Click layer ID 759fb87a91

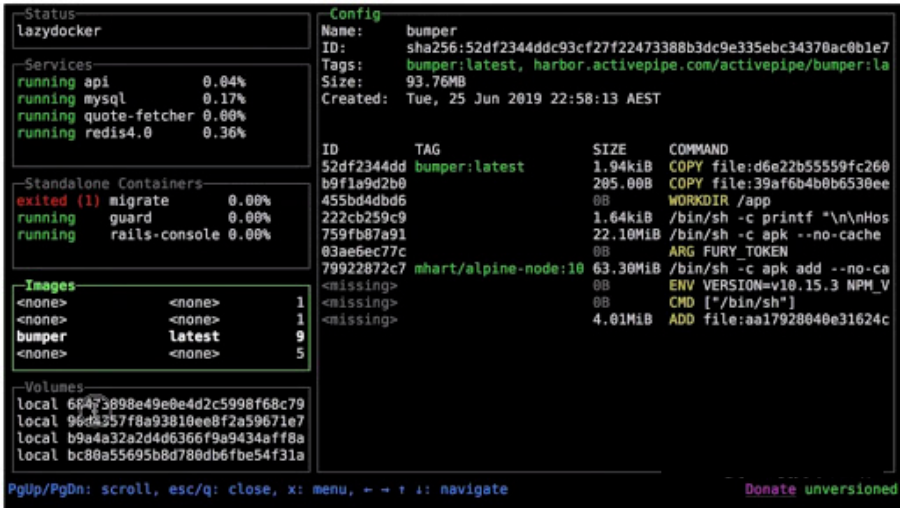(x=364, y=235)
